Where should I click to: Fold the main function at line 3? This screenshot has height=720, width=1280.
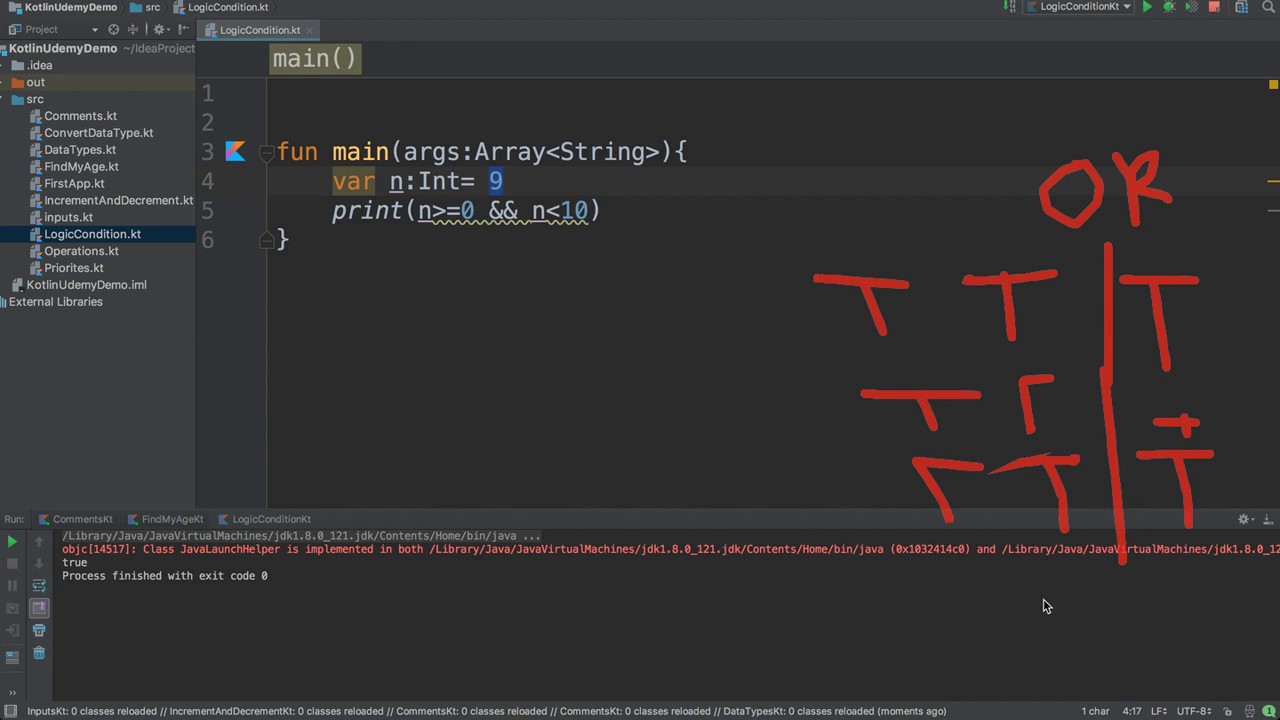(266, 152)
